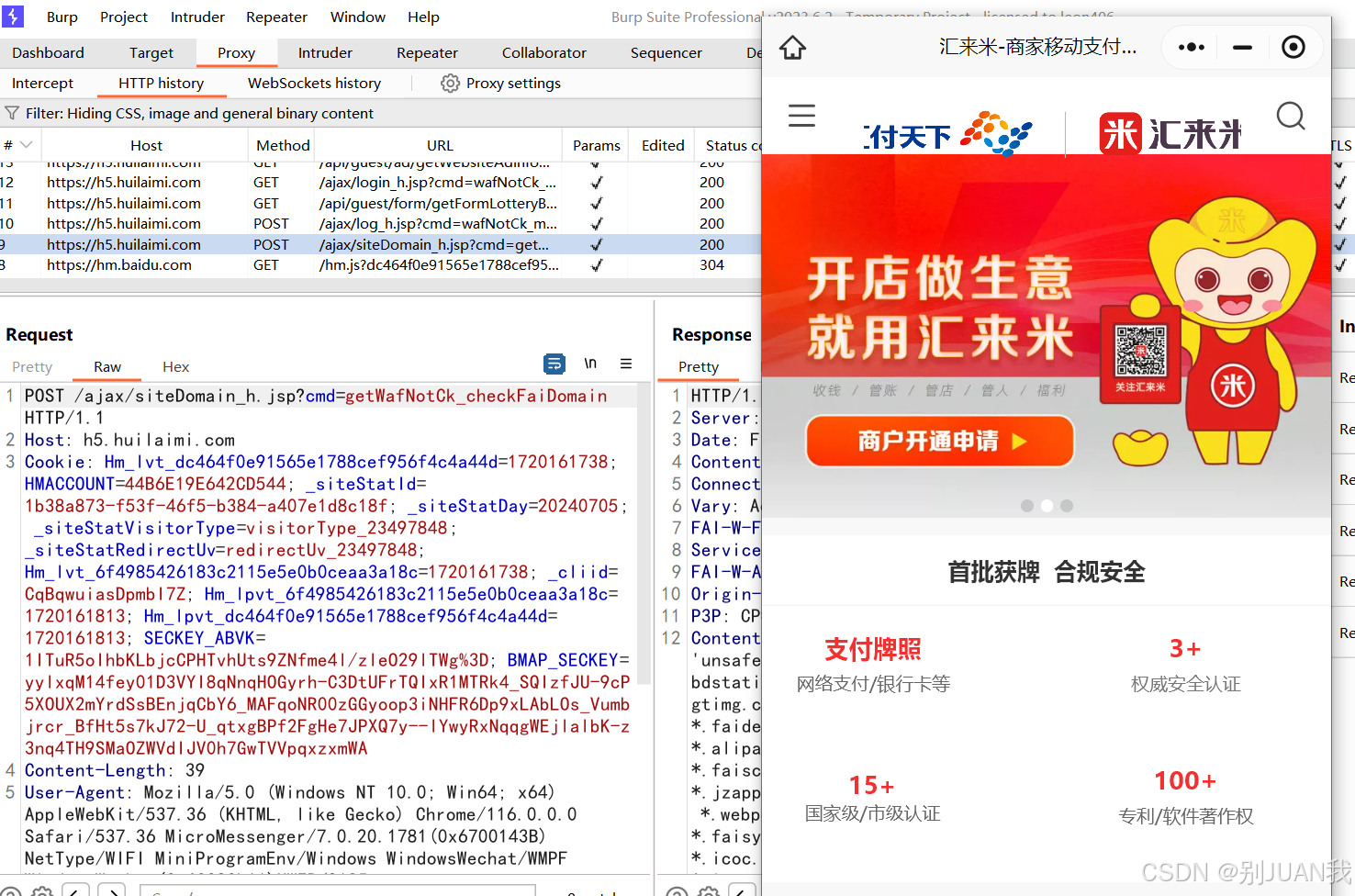Viewport: 1355px width, 896px height.
Task: Click the search magnifier on the Huilaimi page
Action: pyautogui.click(x=1291, y=116)
